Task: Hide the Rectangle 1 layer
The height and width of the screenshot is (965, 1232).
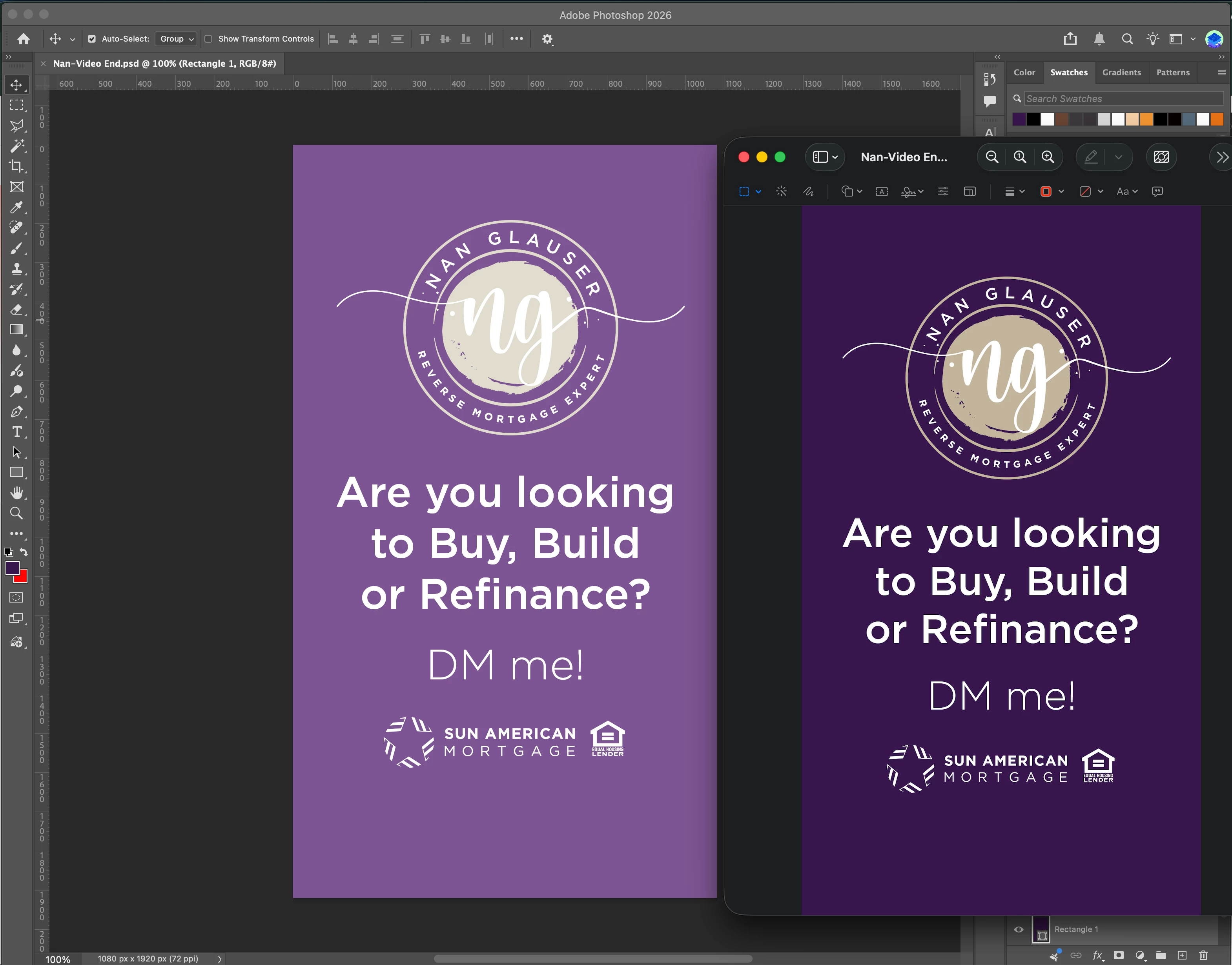Action: pos(1019,929)
